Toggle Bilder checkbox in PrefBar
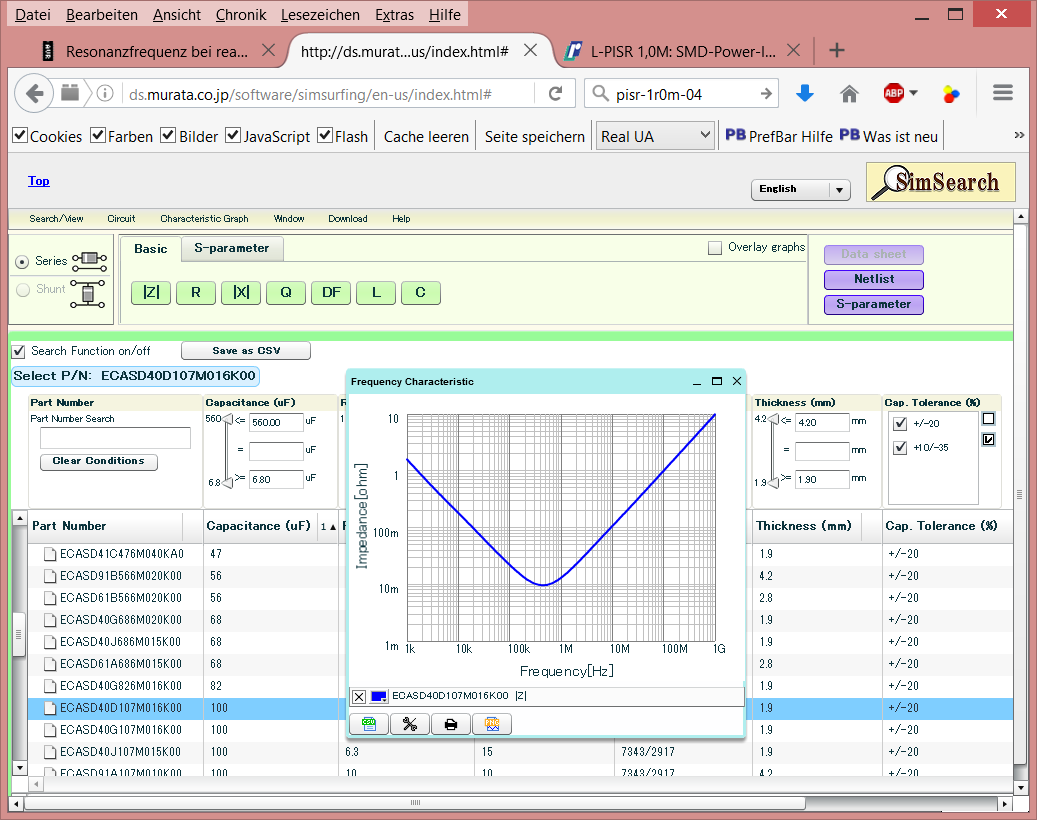 (169, 136)
